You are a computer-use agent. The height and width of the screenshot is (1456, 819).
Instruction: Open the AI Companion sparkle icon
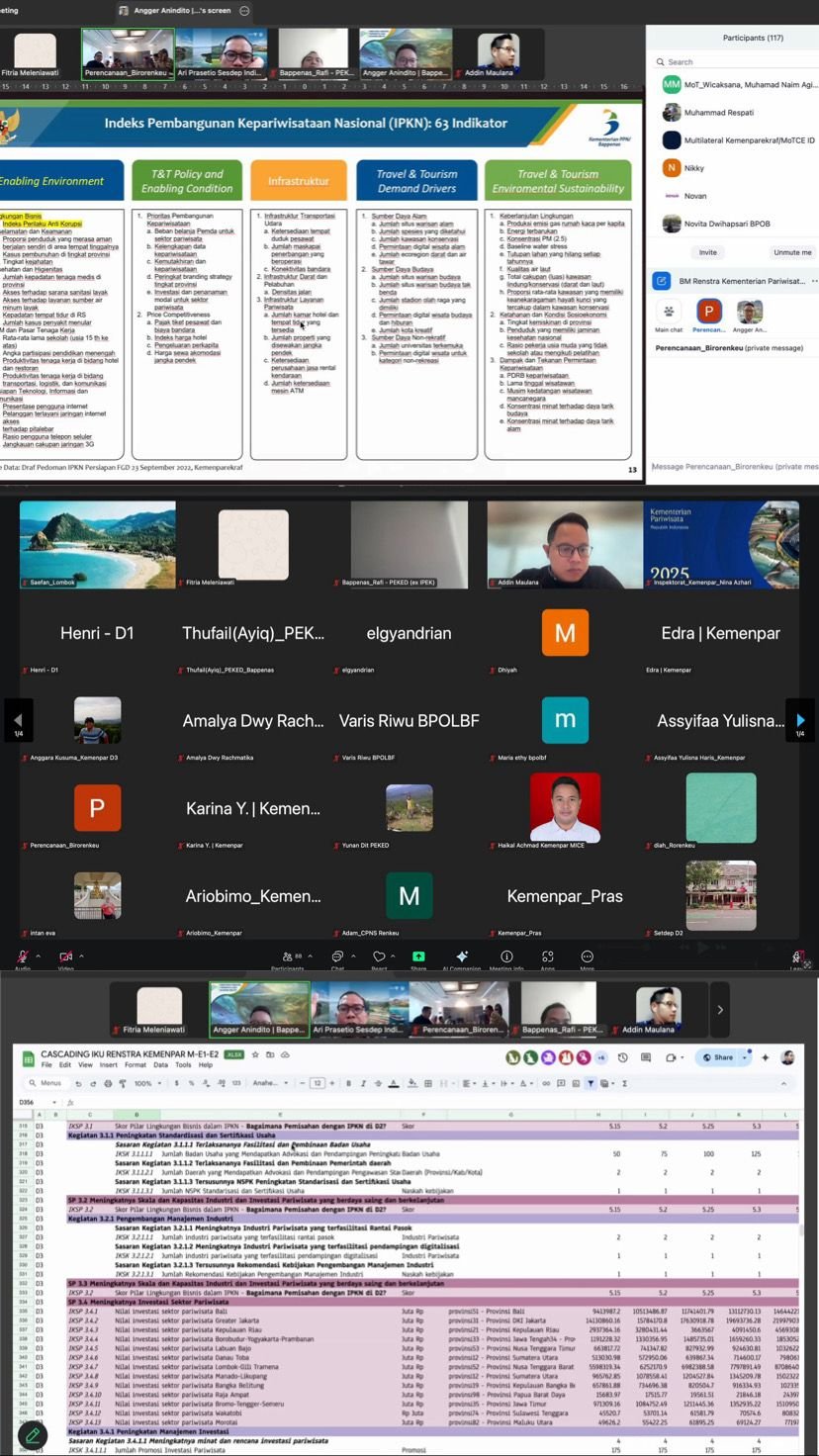click(461, 957)
